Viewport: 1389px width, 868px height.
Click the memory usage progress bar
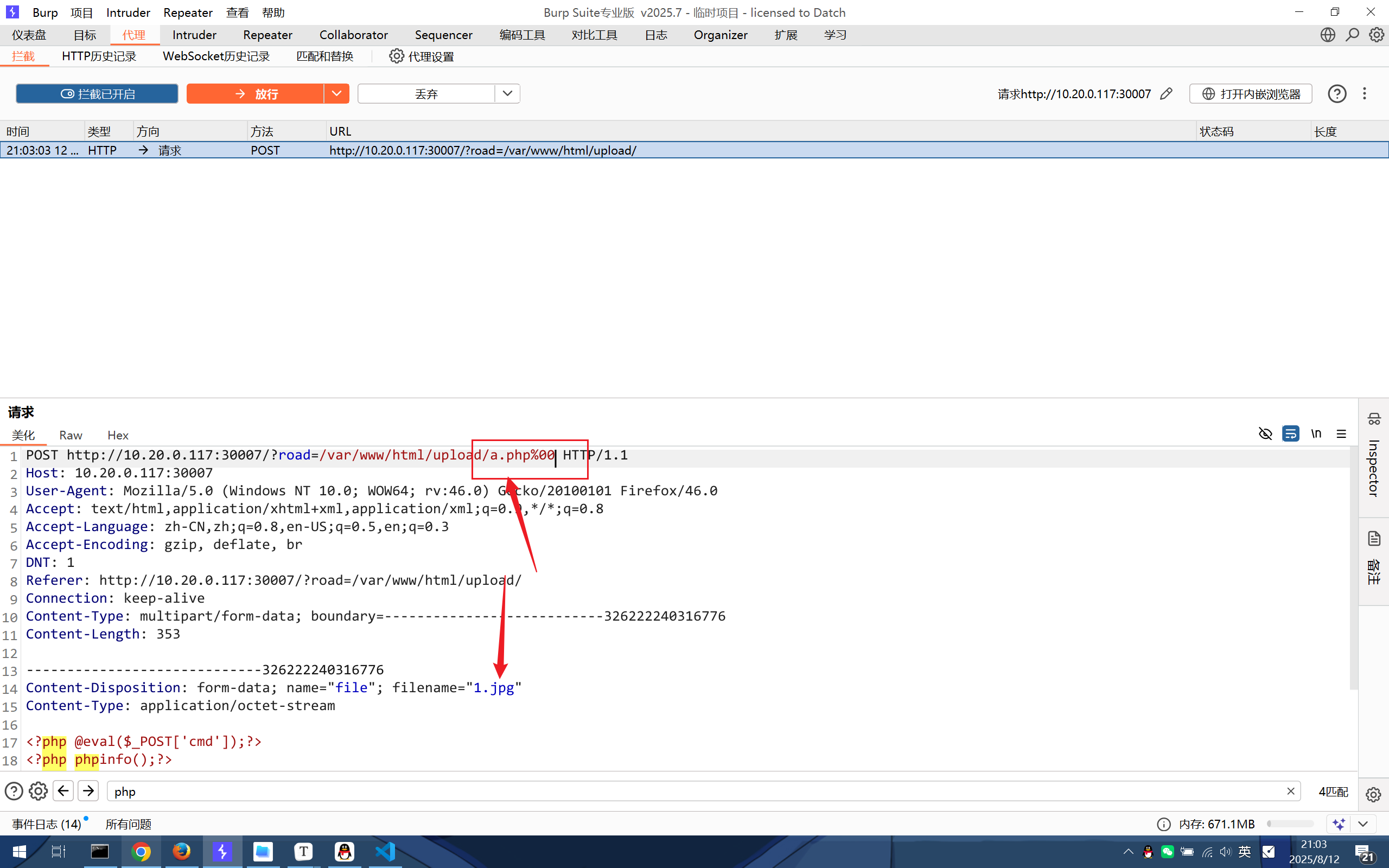click(x=1290, y=824)
